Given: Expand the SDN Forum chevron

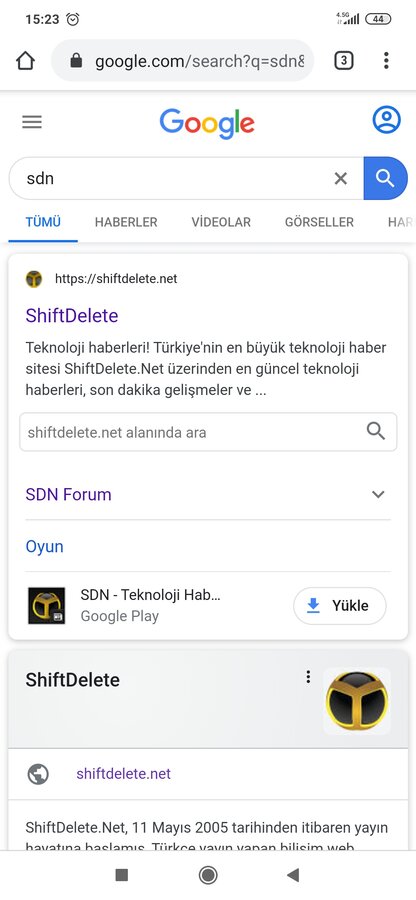Looking at the screenshot, I should [378, 494].
